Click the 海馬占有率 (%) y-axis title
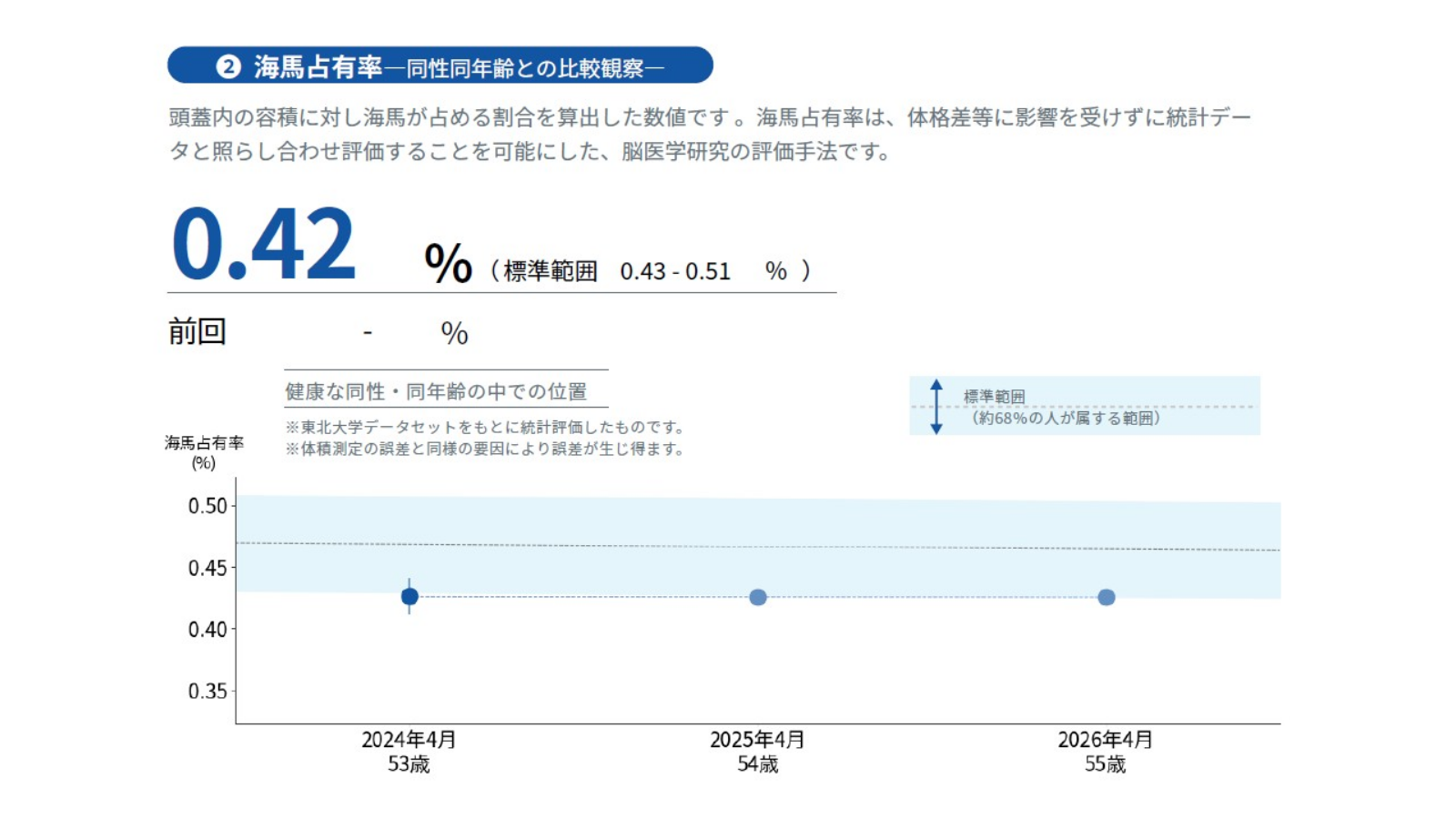The image size is (1456, 819). pos(204,452)
